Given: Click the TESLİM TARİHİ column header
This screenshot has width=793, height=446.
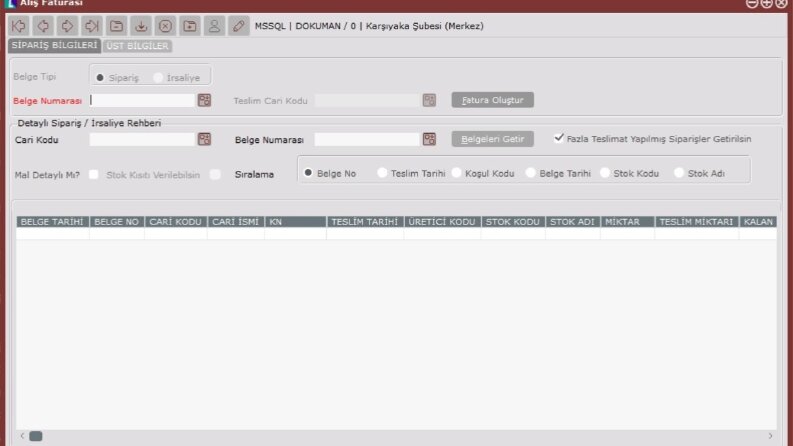Looking at the screenshot, I should [x=365, y=222].
